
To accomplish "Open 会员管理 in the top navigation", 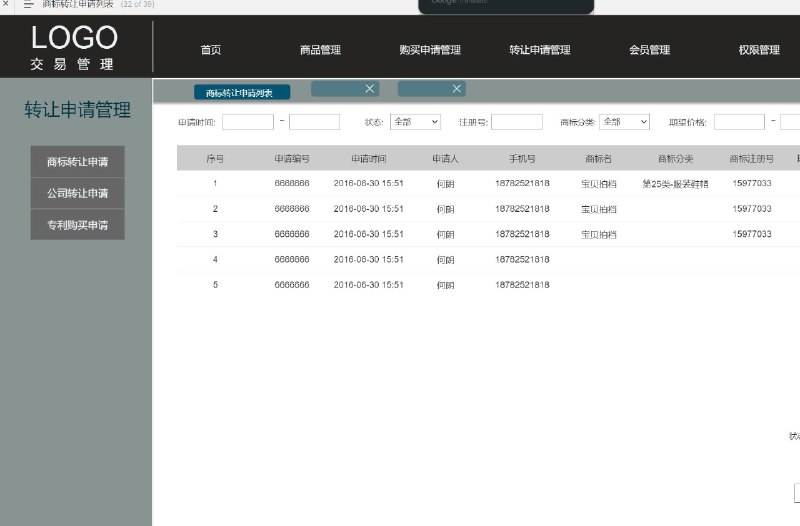I will (x=649, y=50).
